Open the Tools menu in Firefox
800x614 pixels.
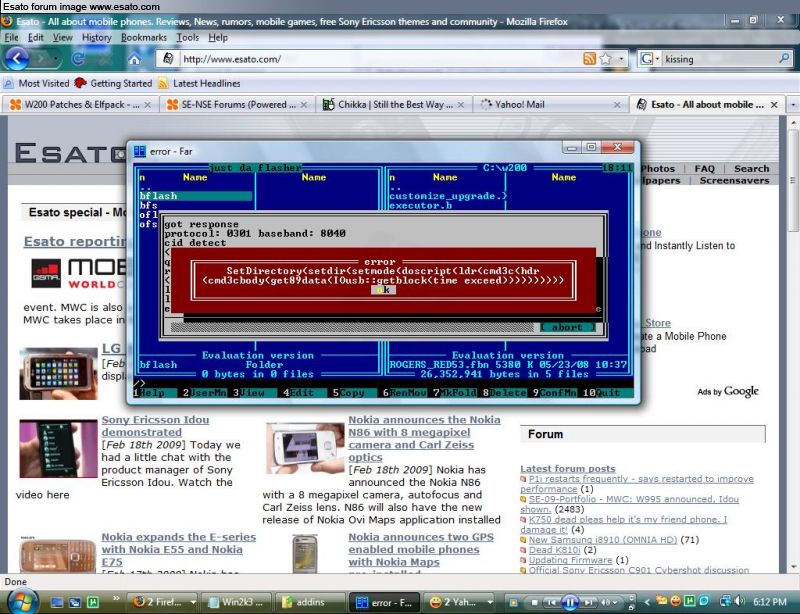coord(187,37)
